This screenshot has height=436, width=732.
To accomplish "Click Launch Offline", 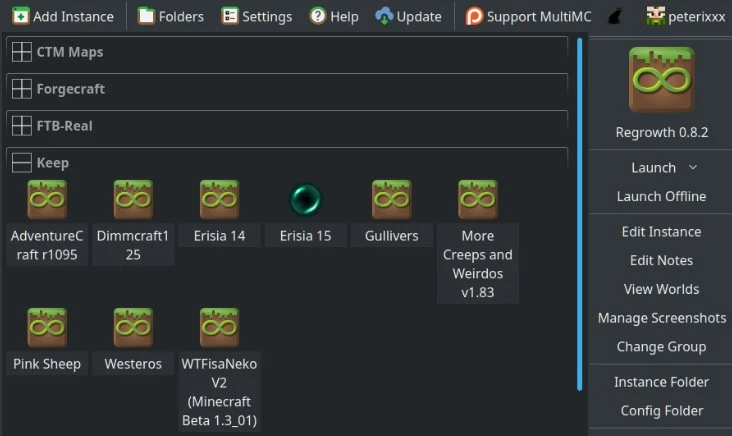I will coord(661,196).
